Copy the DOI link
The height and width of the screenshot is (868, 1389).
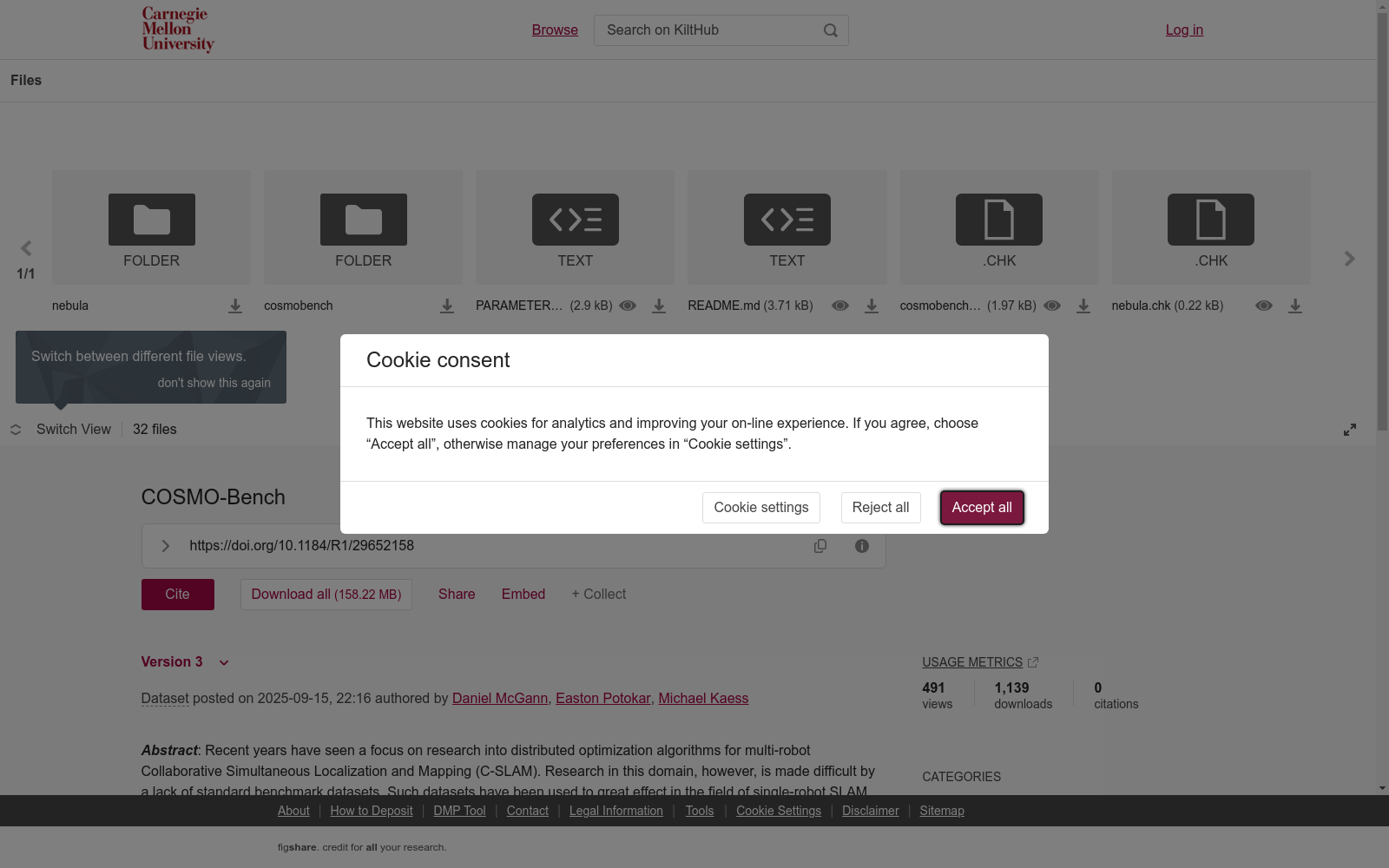pos(820,546)
